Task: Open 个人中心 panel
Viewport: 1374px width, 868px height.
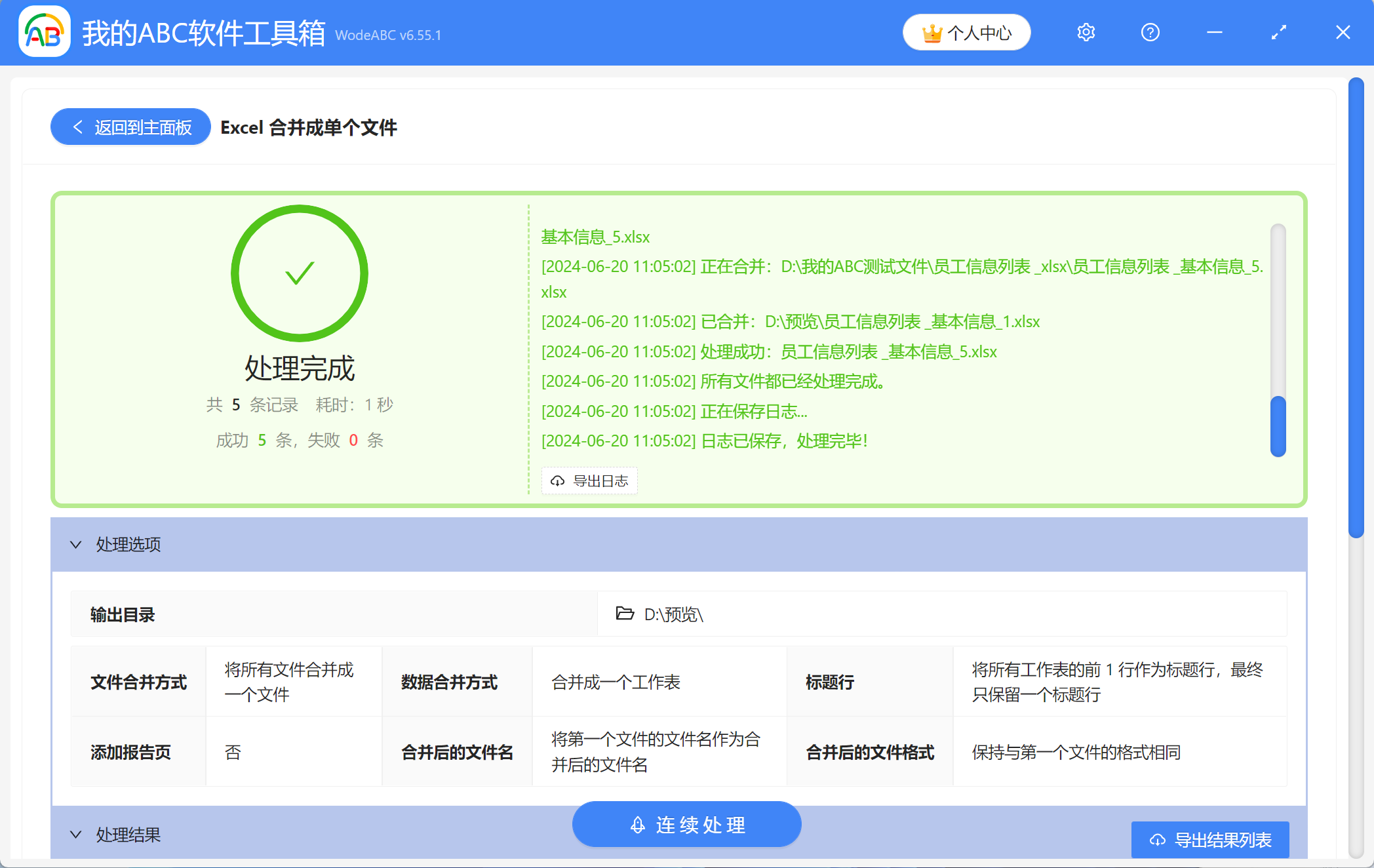Action: [966, 31]
